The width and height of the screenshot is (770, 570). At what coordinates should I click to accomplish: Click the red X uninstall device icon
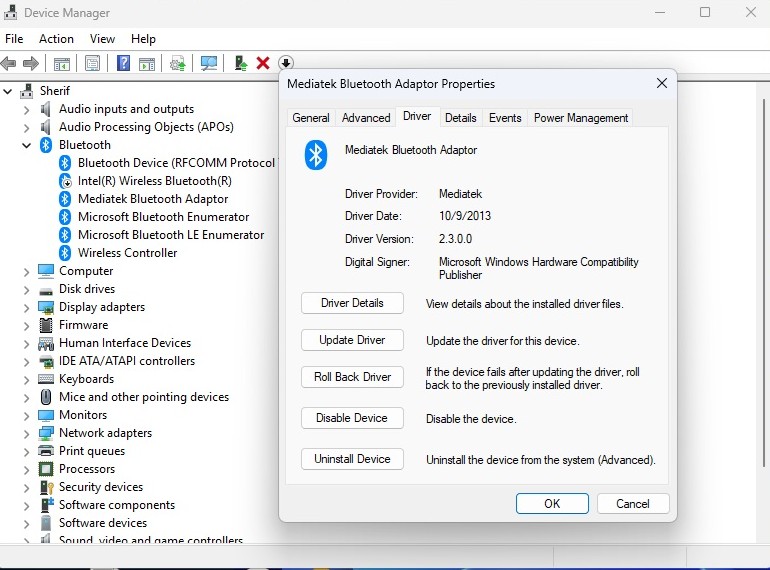tap(263, 63)
